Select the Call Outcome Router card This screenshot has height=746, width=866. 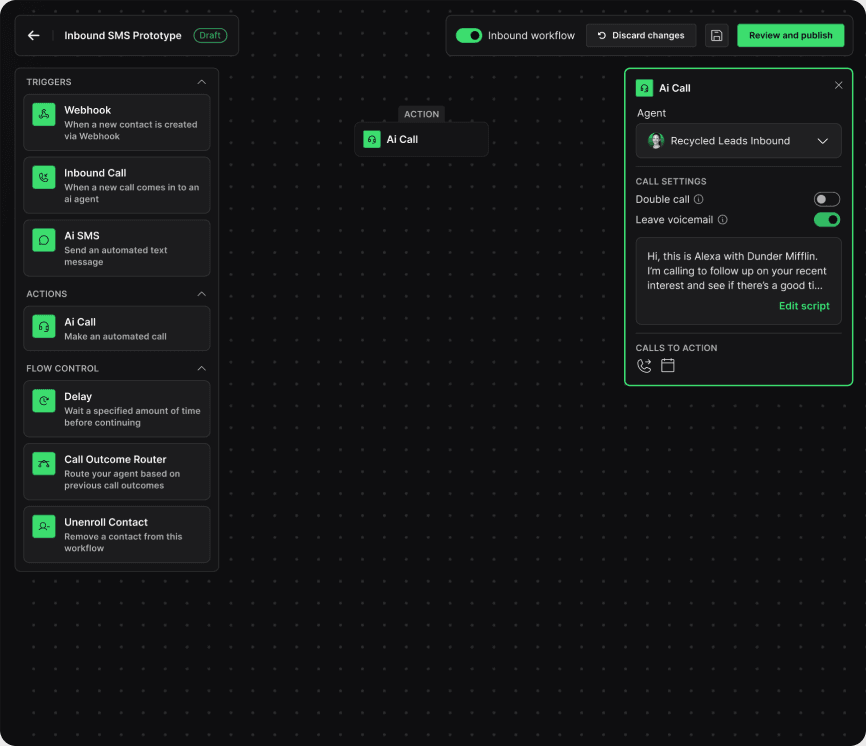pyautogui.click(x=117, y=472)
